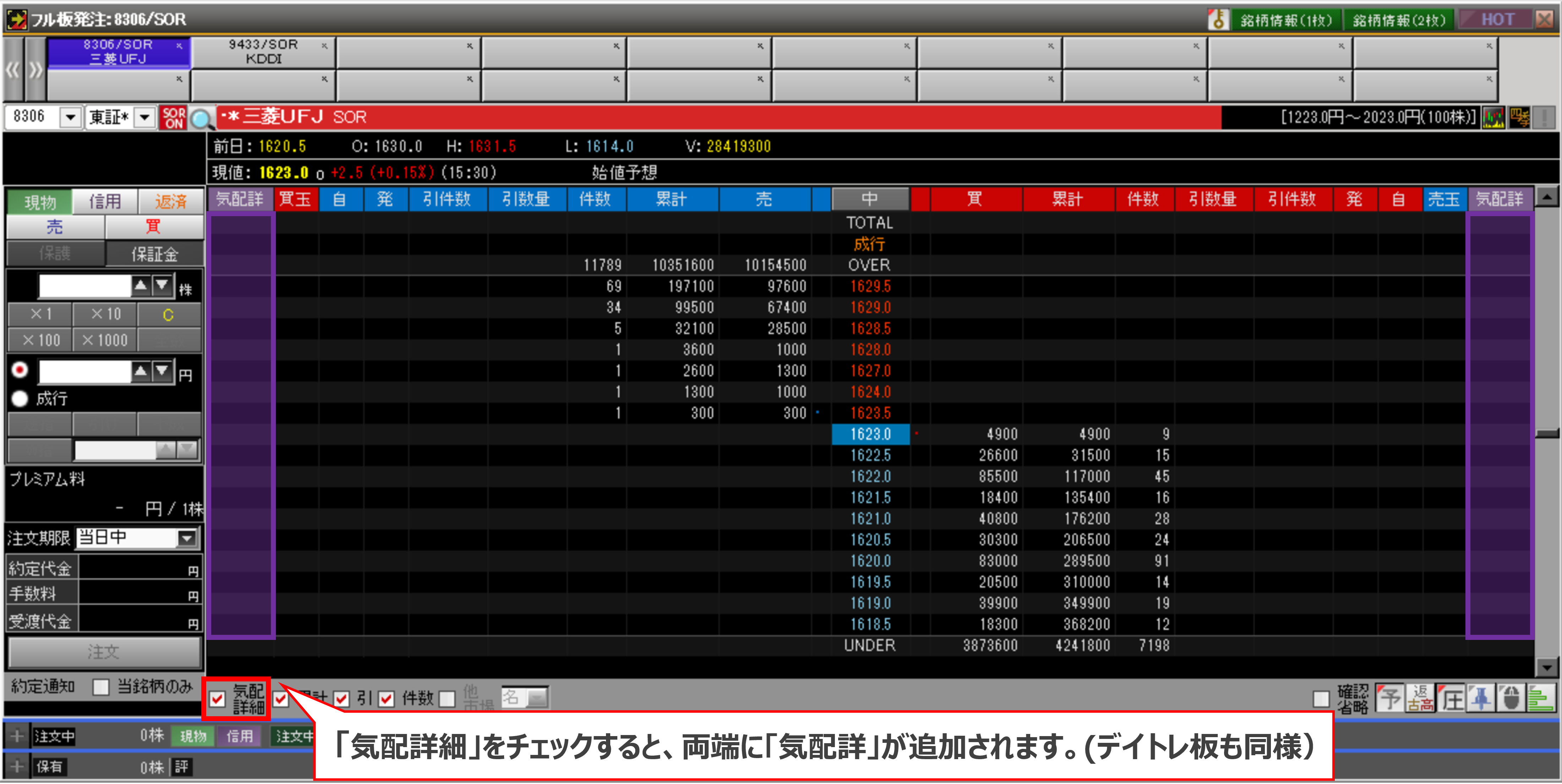Open the stock code 8306 dropdown
Screen dimensions: 1562x784
tap(70, 117)
